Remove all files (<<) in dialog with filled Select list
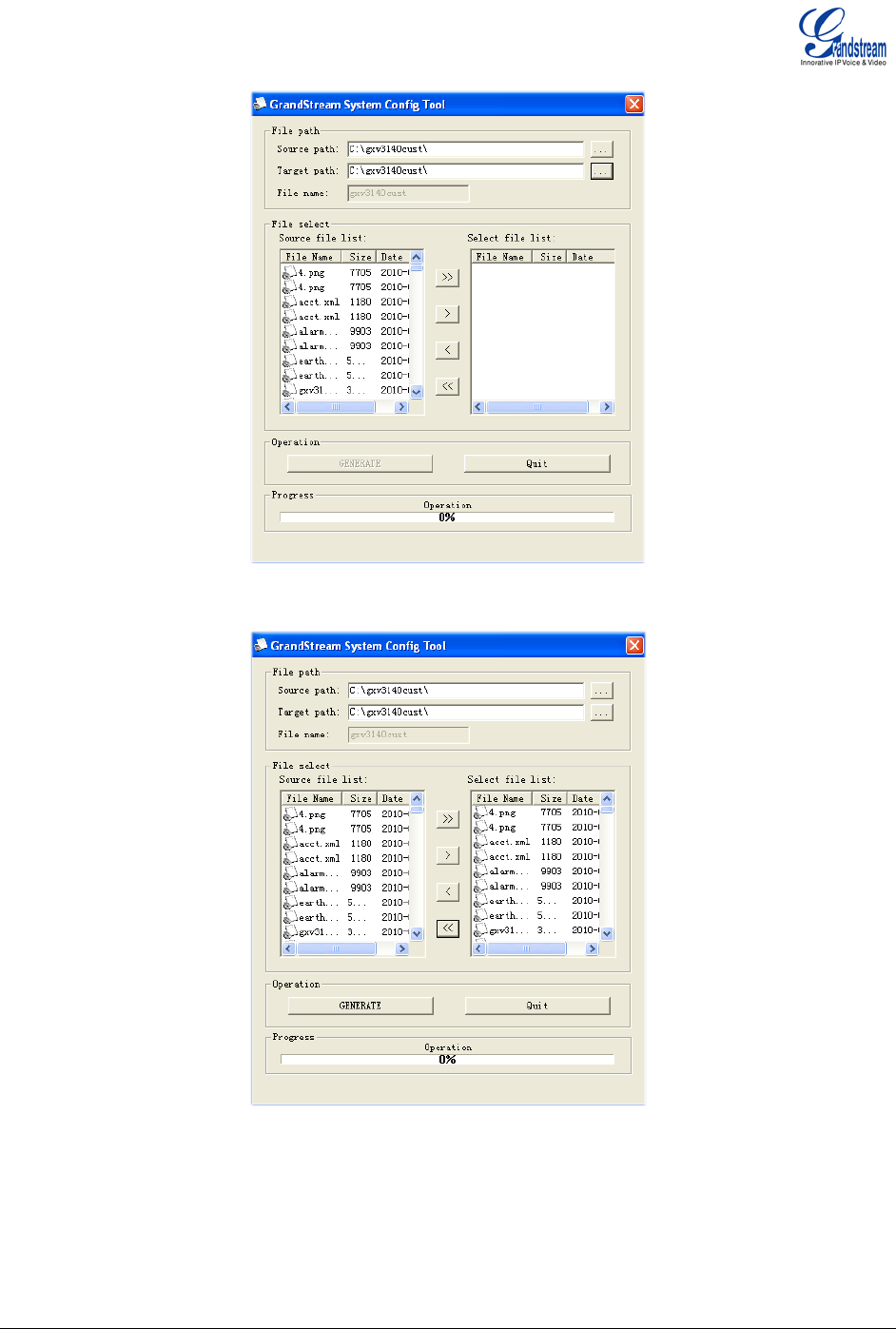Image resolution: width=896 pixels, height=1329 pixels. tap(448, 928)
